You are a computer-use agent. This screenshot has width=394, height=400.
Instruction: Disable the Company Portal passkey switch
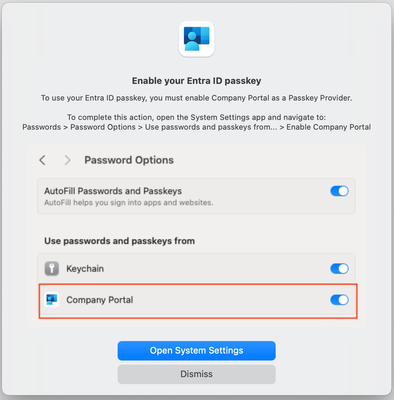pos(339,300)
